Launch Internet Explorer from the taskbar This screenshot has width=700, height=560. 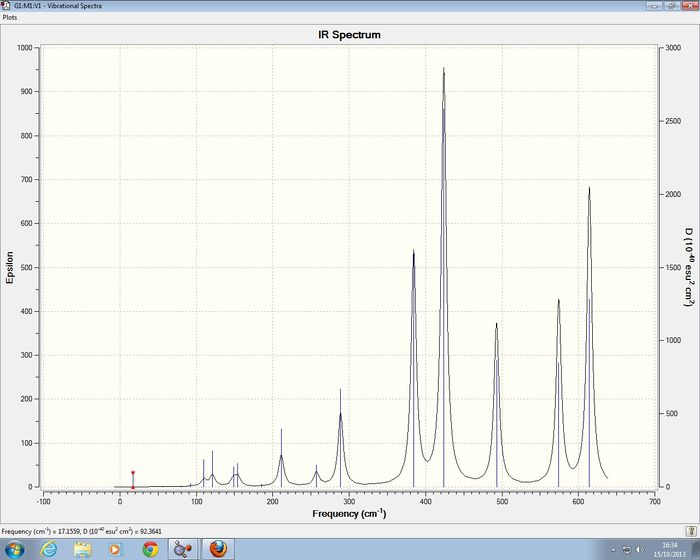[x=48, y=549]
